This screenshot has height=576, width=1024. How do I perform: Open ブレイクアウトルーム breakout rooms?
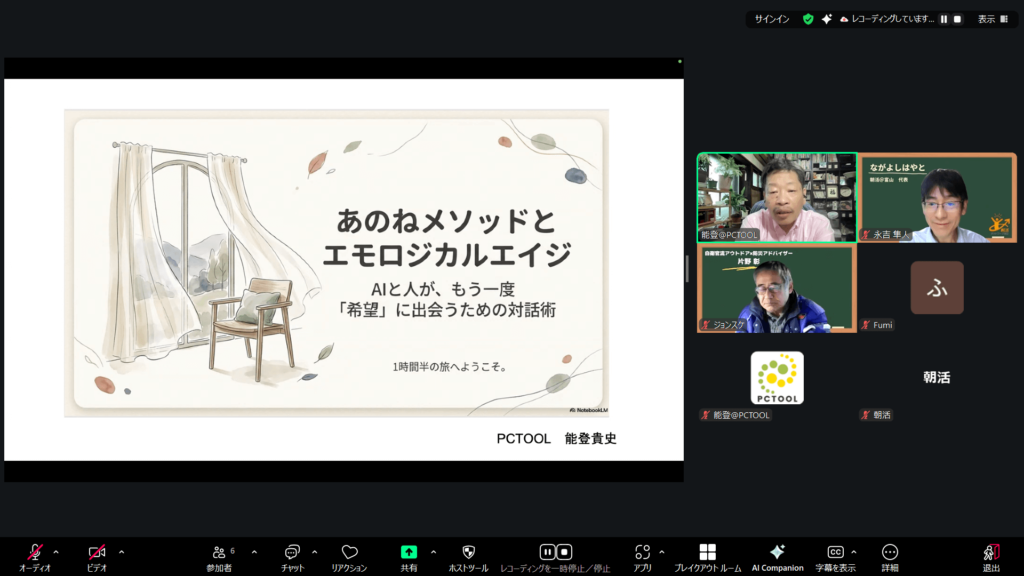pyautogui.click(x=707, y=552)
